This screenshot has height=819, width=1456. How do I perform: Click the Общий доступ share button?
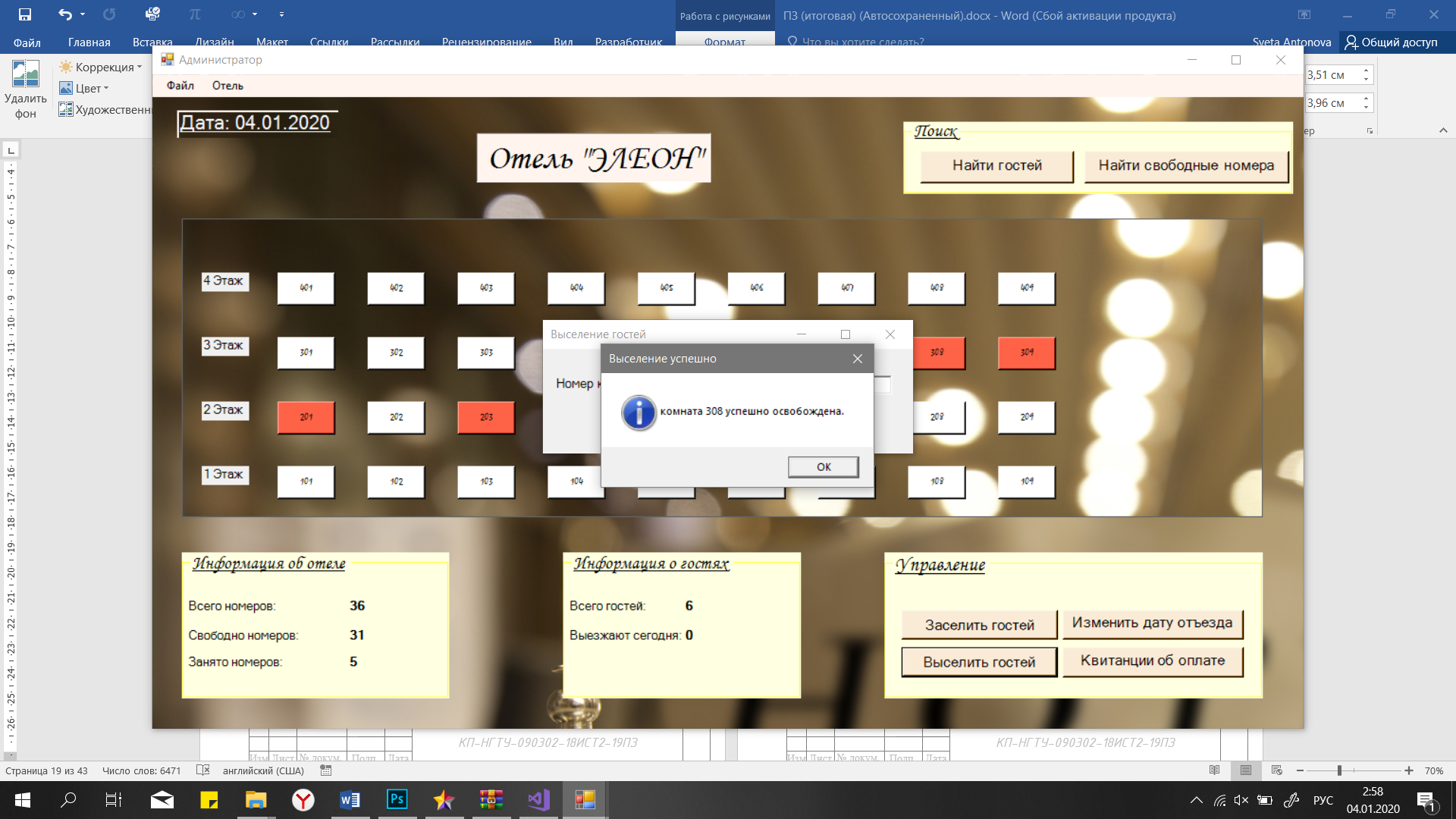[x=1392, y=42]
